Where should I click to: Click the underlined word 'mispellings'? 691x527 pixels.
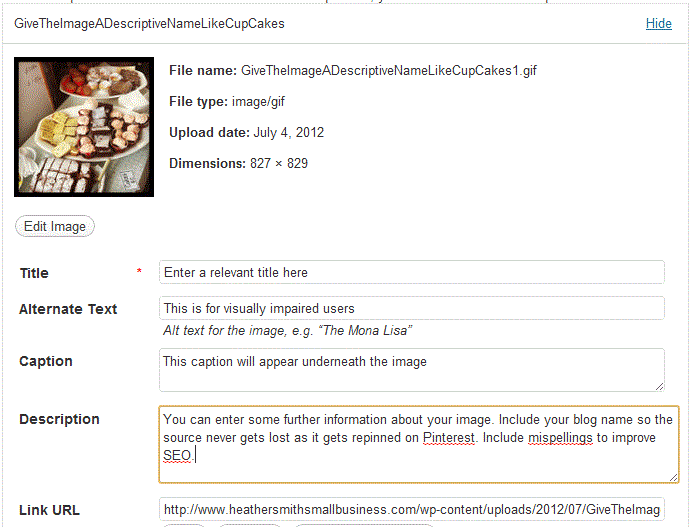tap(560, 438)
